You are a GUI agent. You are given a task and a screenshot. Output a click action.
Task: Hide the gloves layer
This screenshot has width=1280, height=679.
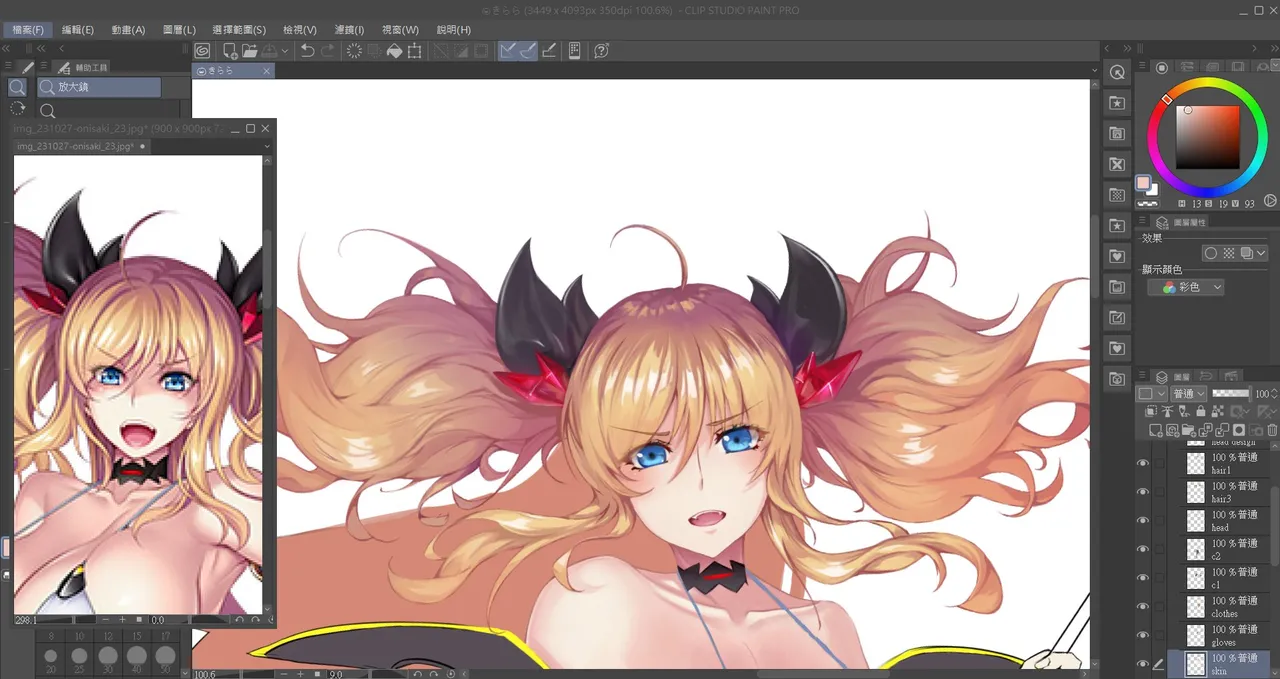point(1143,635)
